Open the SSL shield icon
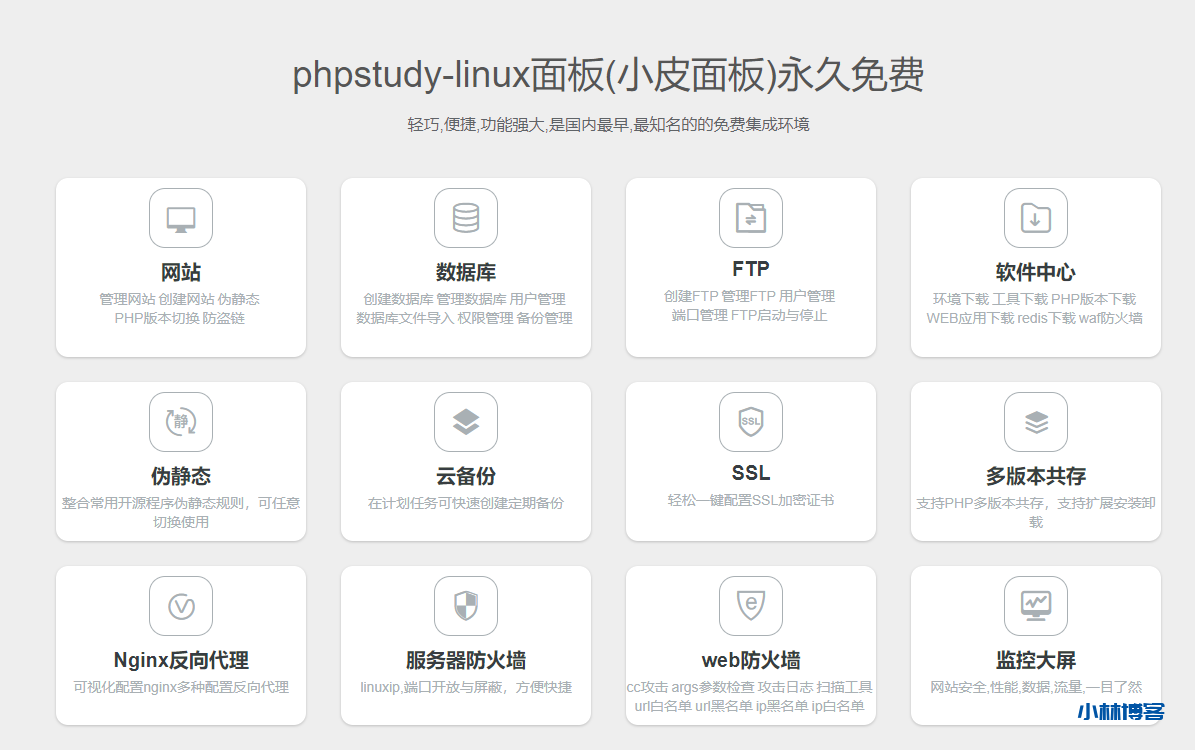Image resolution: width=1195 pixels, height=750 pixels. tap(750, 422)
